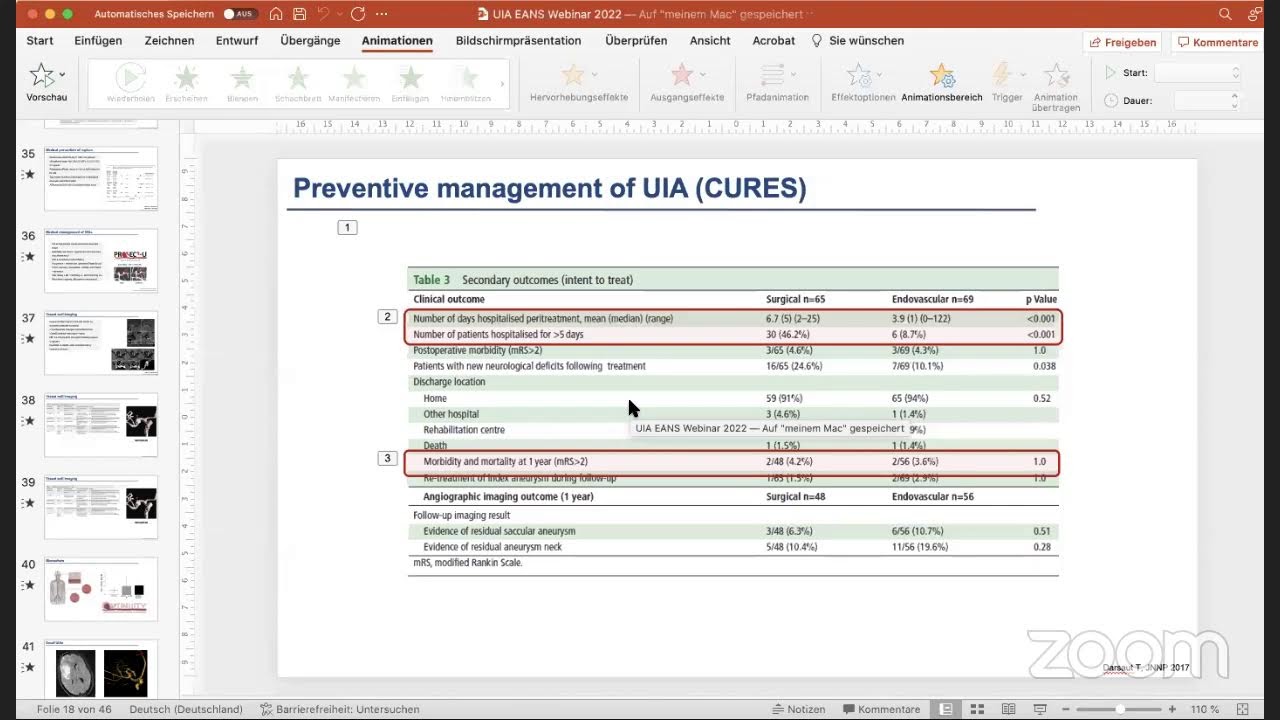Open the Bildschirmpräsentation tab
1280x720 pixels.
click(x=518, y=41)
